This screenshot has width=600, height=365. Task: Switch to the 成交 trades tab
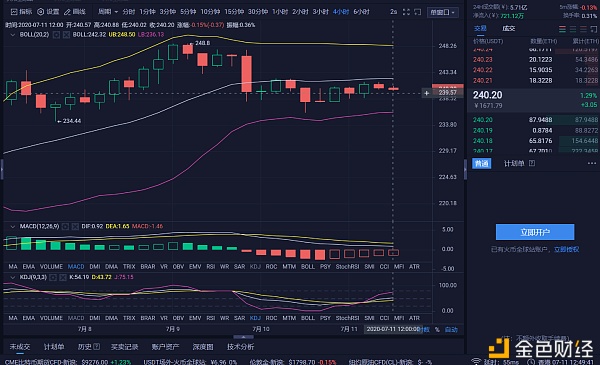(509, 29)
